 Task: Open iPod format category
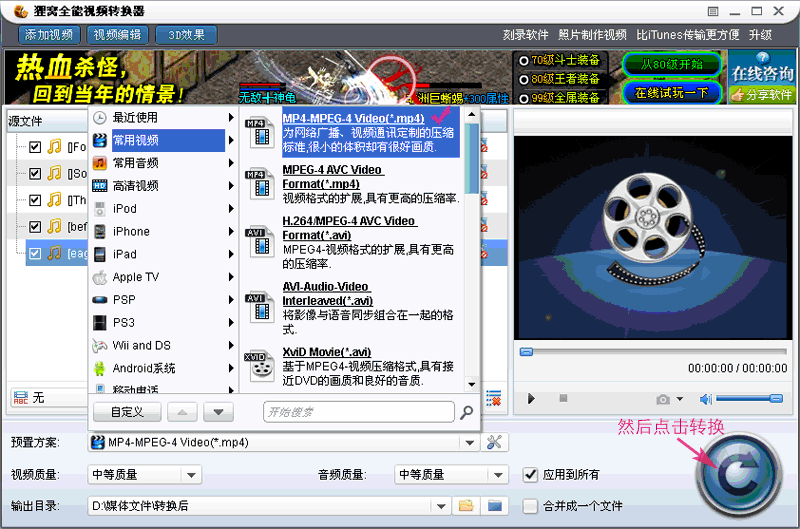(x=163, y=209)
